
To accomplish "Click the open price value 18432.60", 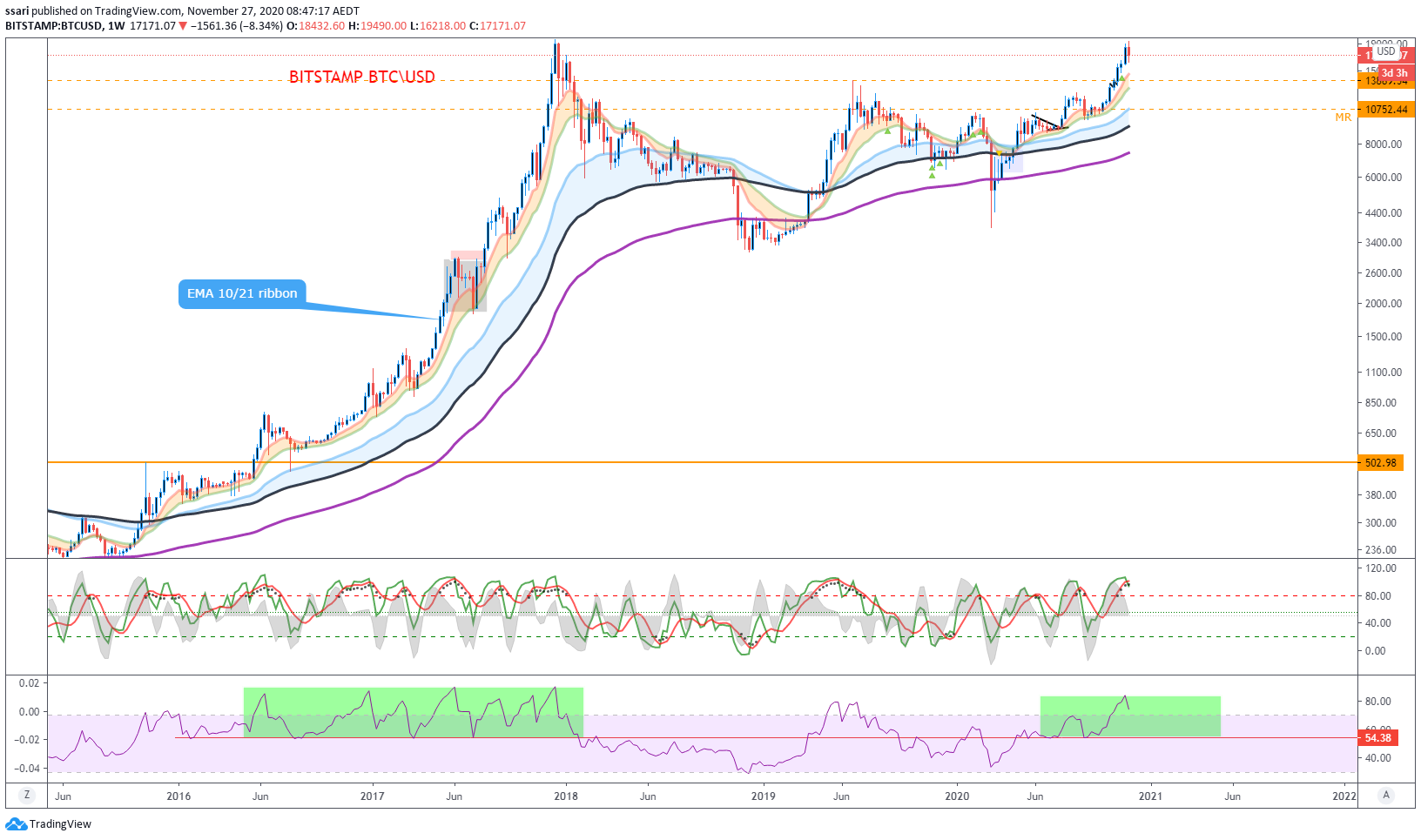I will tap(321, 26).
